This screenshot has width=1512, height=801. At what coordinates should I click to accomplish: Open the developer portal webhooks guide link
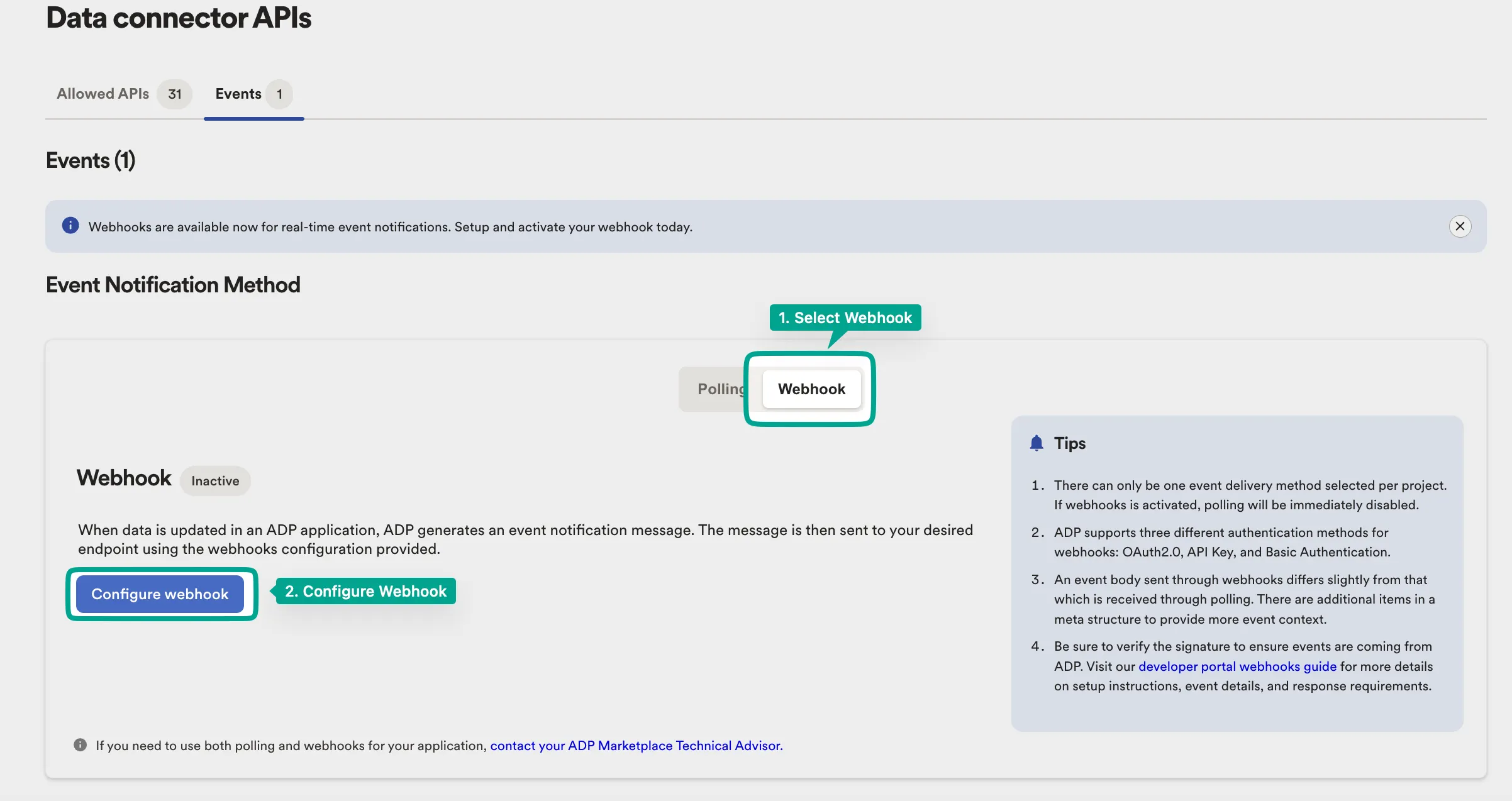click(1237, 666)
